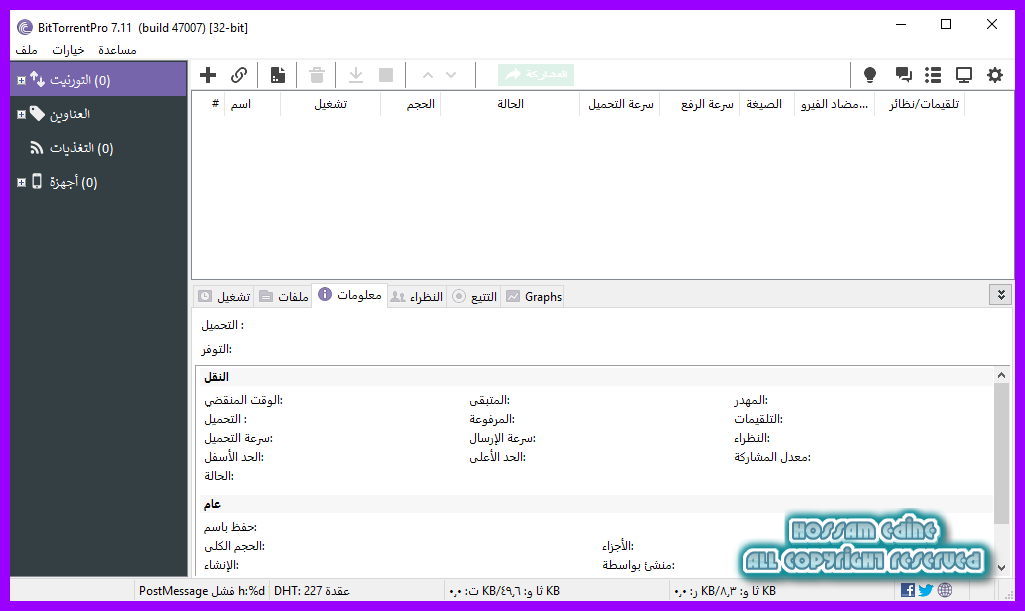Click Add Torrent from URL link icon
1025x611 pixels.
[239, 75]
